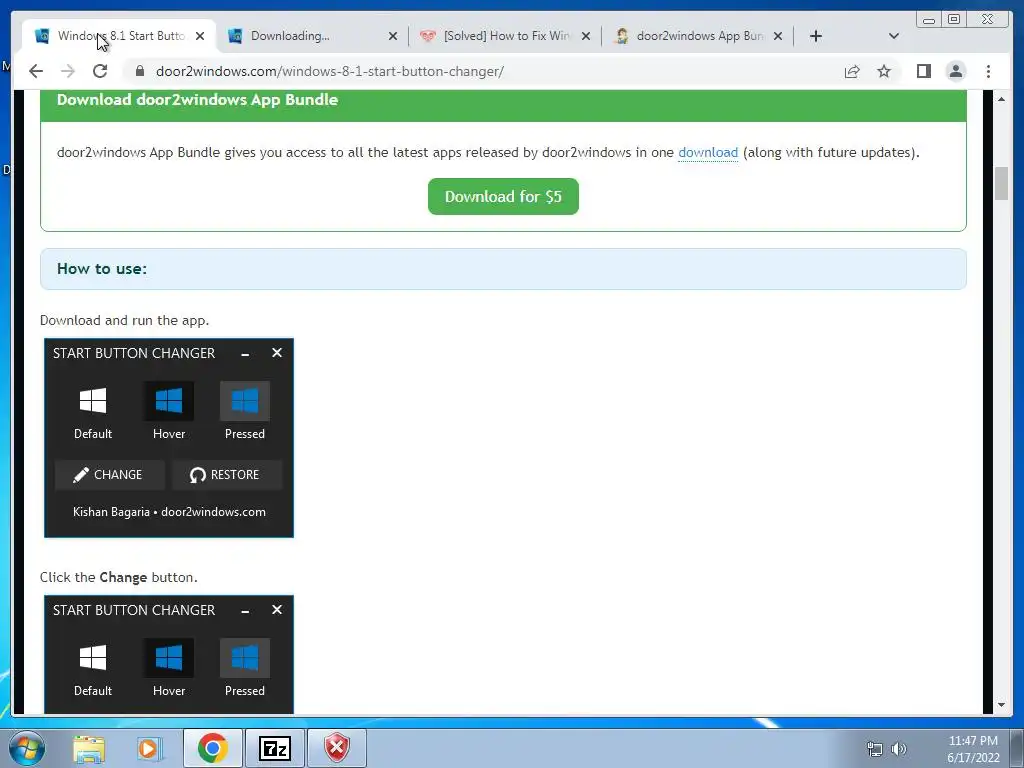The width and height of the screenshot is (1024, 768).
Task: Close the Downloading... tab
Action: 392,36
